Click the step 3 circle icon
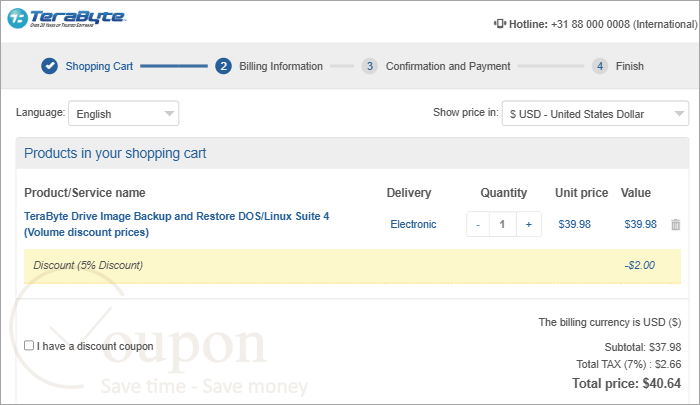700x405 pixels. [370, 66]
